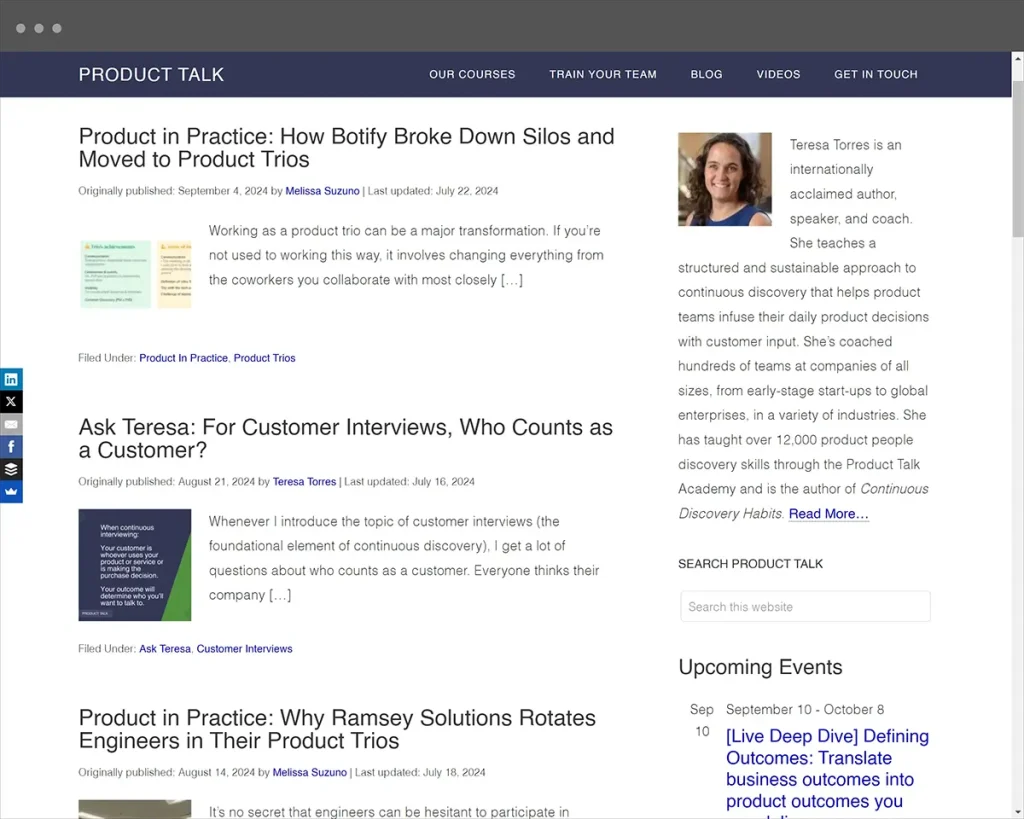This screenshot has height=819, width=1024.
Task: Share via the email envelope icon
Action: click(x=11, y=424)
